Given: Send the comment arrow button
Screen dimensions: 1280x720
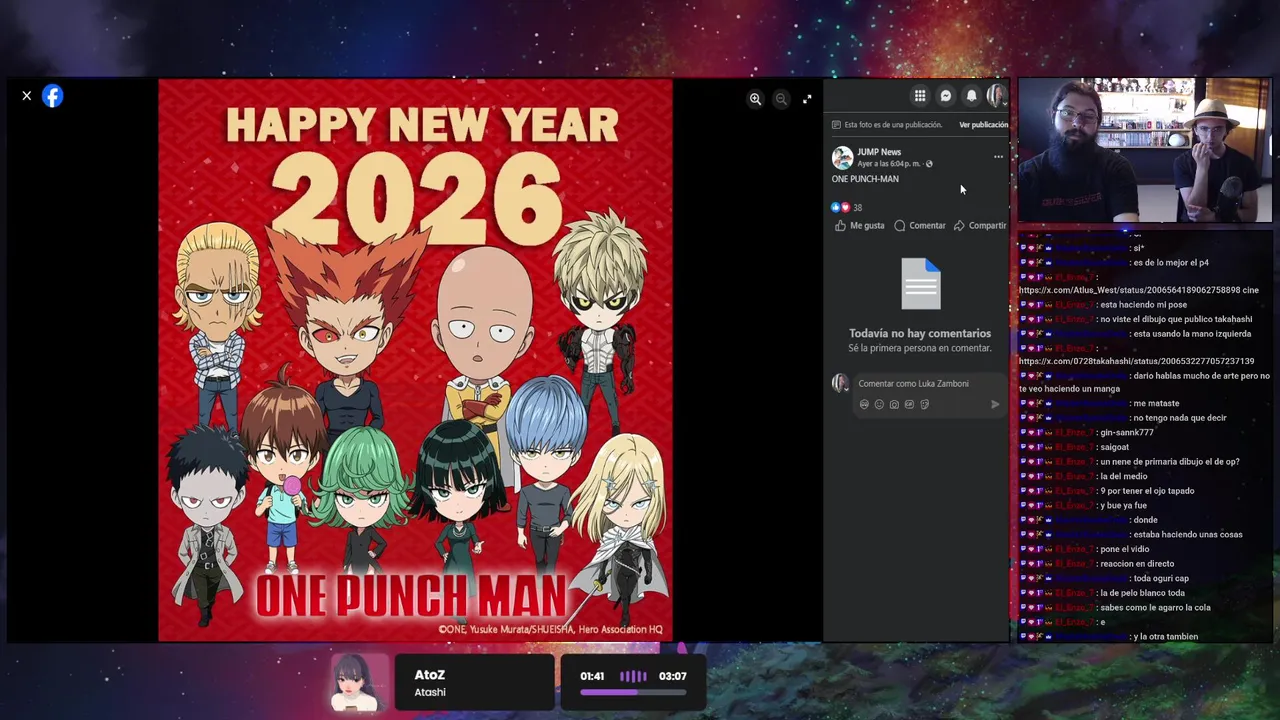Looking at the screenshot, I should coord(995,404).
